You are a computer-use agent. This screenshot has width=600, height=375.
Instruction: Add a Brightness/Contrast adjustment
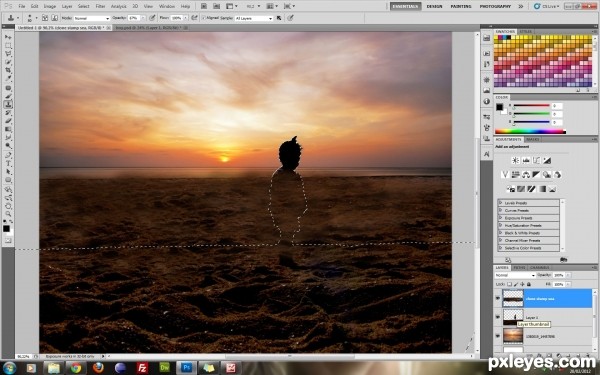click(x=515, y=160)
